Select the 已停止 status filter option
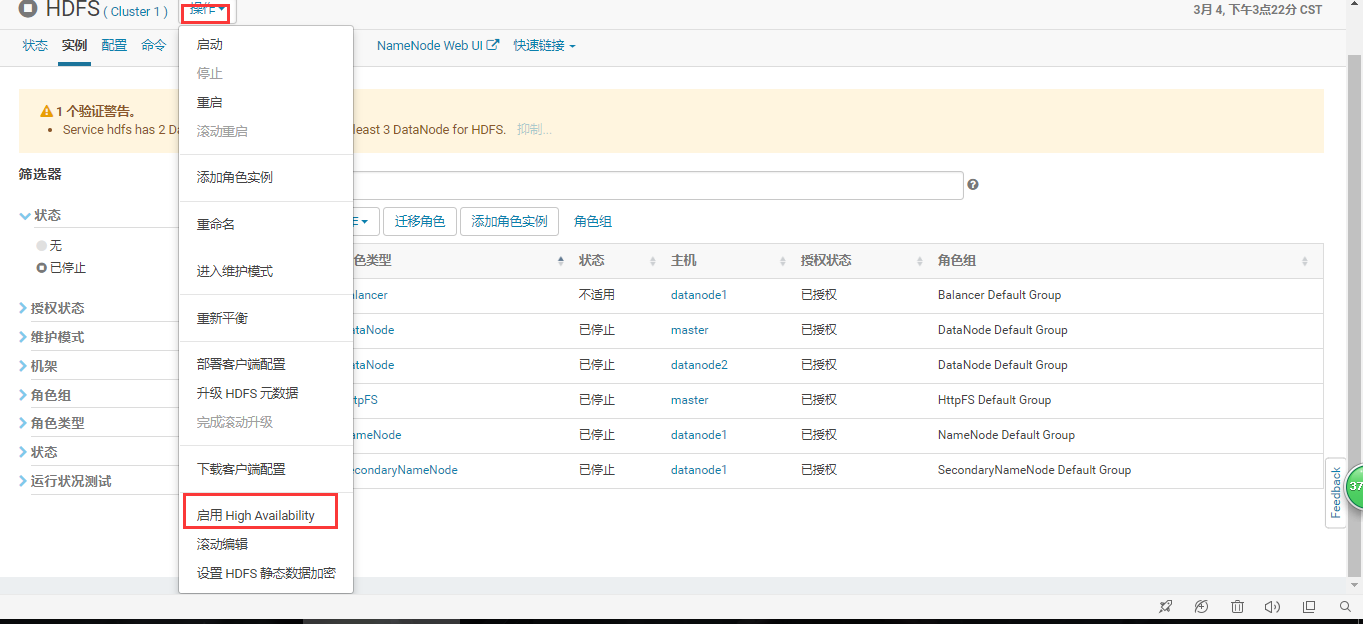 (x=62, y=268)
